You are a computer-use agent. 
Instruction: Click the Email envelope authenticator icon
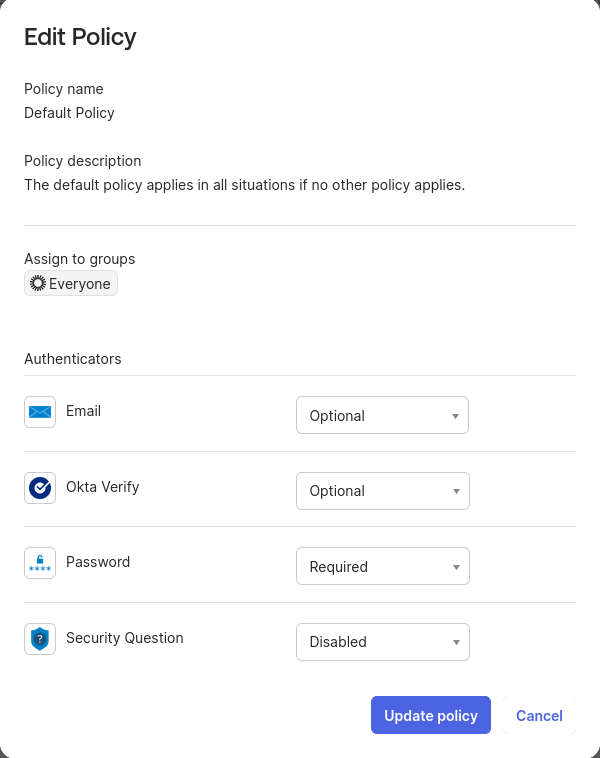40,412
